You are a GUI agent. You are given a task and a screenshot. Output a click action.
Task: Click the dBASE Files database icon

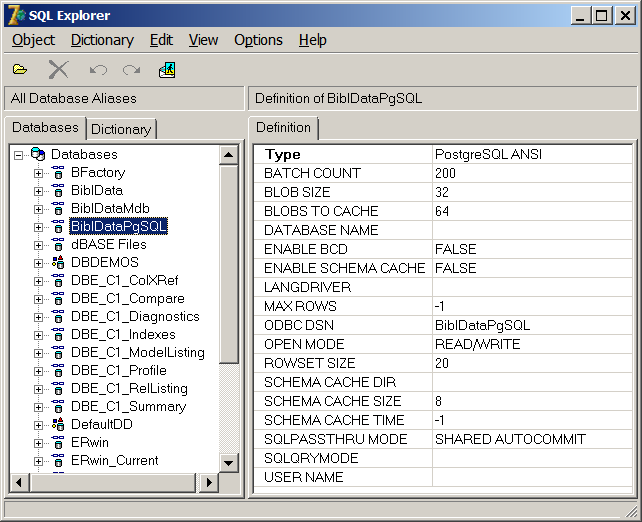[58, 244]
